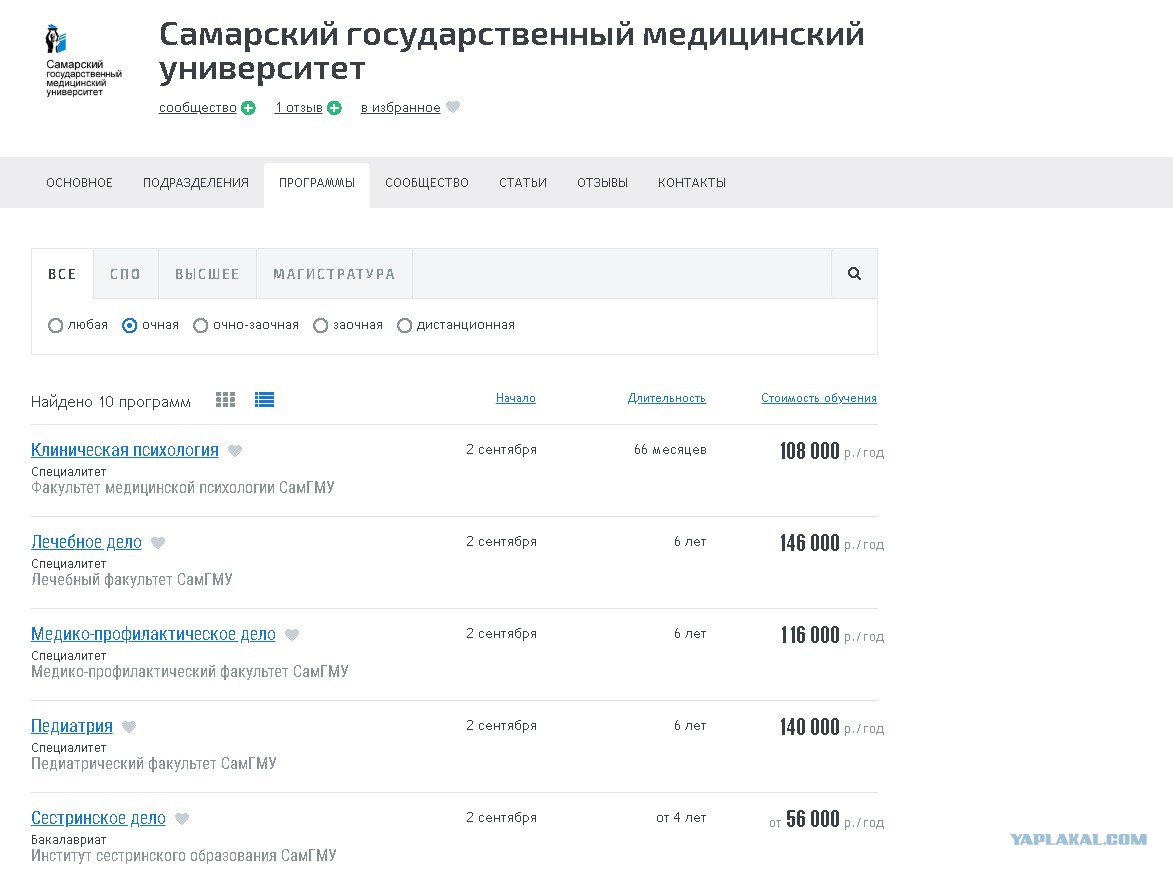The width and height of the screenshot is (1173, 869).
Task: Open Педиатрия program
Action: [x=72, y=726]
